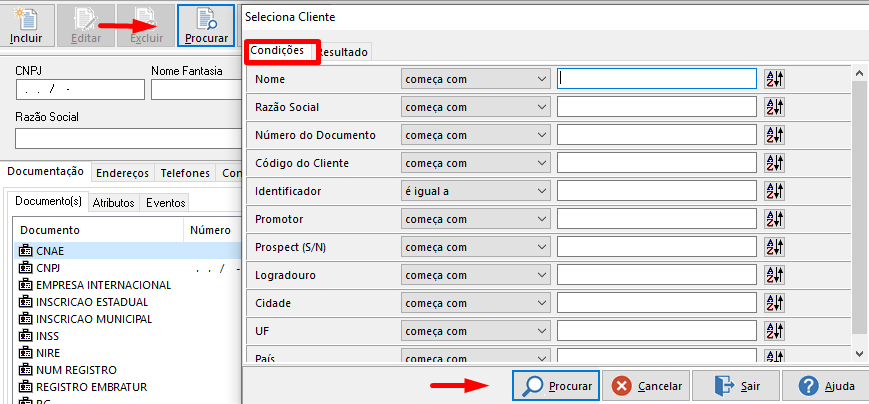
Task: Click the icon beside INSCRICAO MUNICIPAL
Action: 25,319
